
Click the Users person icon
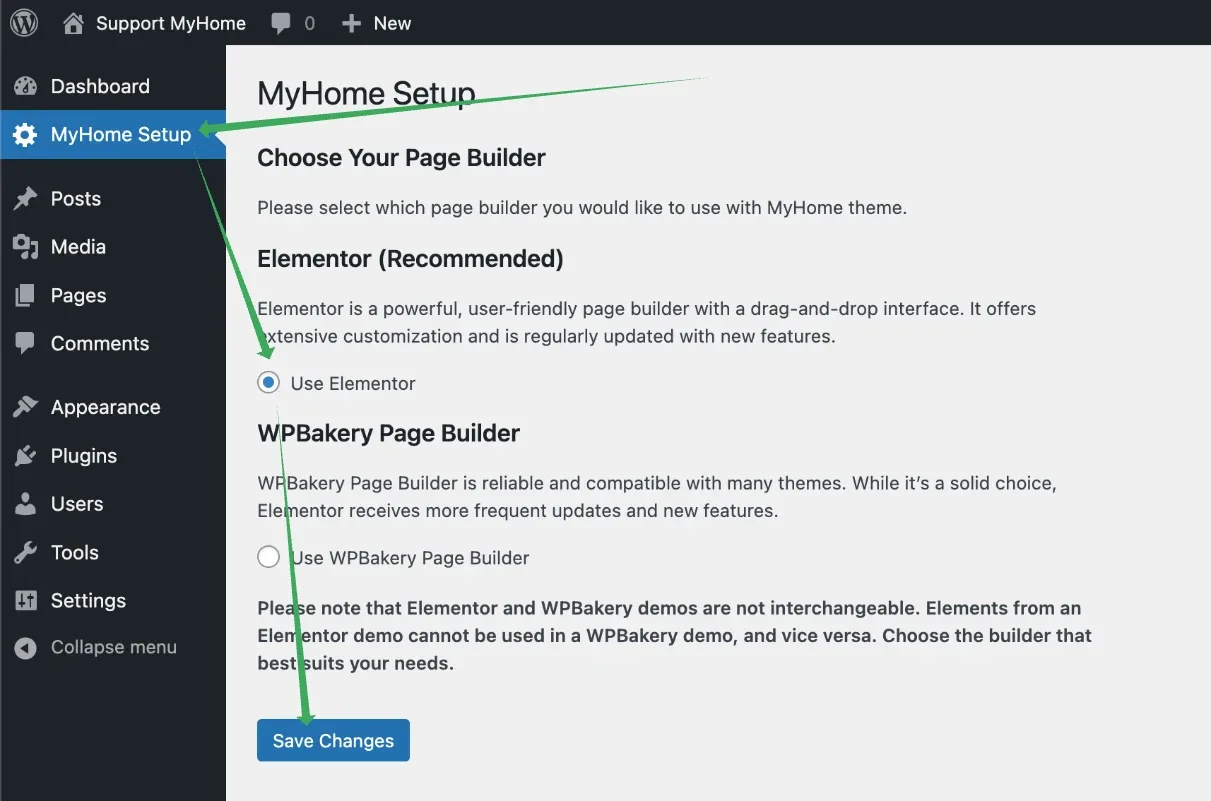[x=25, y=504]
